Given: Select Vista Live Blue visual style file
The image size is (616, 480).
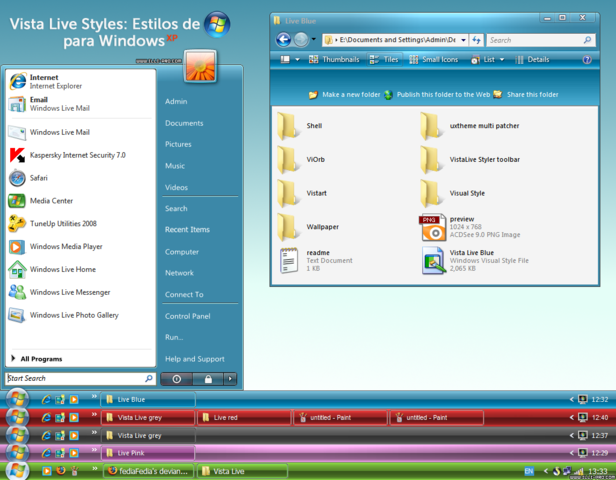Looking at the screenshot, I should [475, 260].
